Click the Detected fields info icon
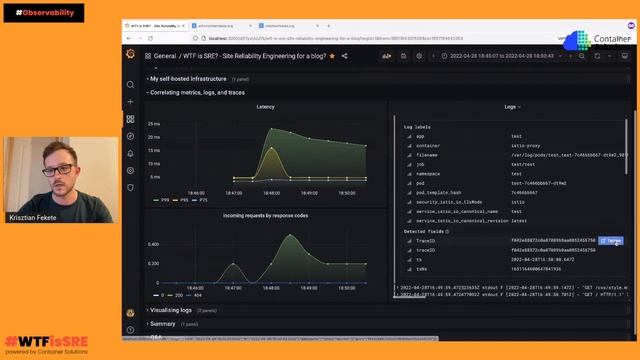The height and width of the screenshot is (360, 640). pos(447,231)
